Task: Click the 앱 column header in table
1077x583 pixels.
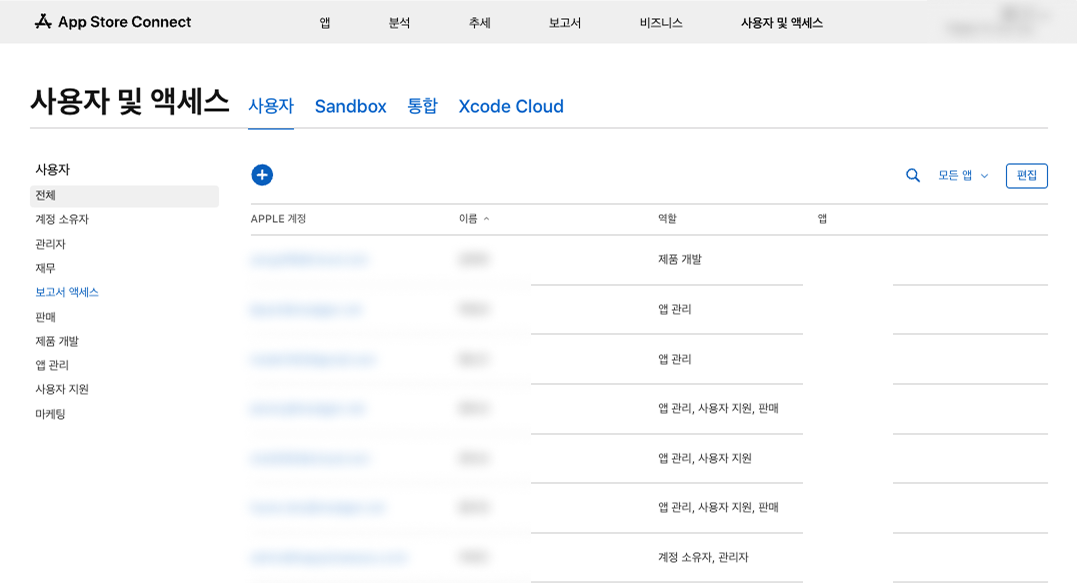Action: pyautogui.click(x=822, y=218)
